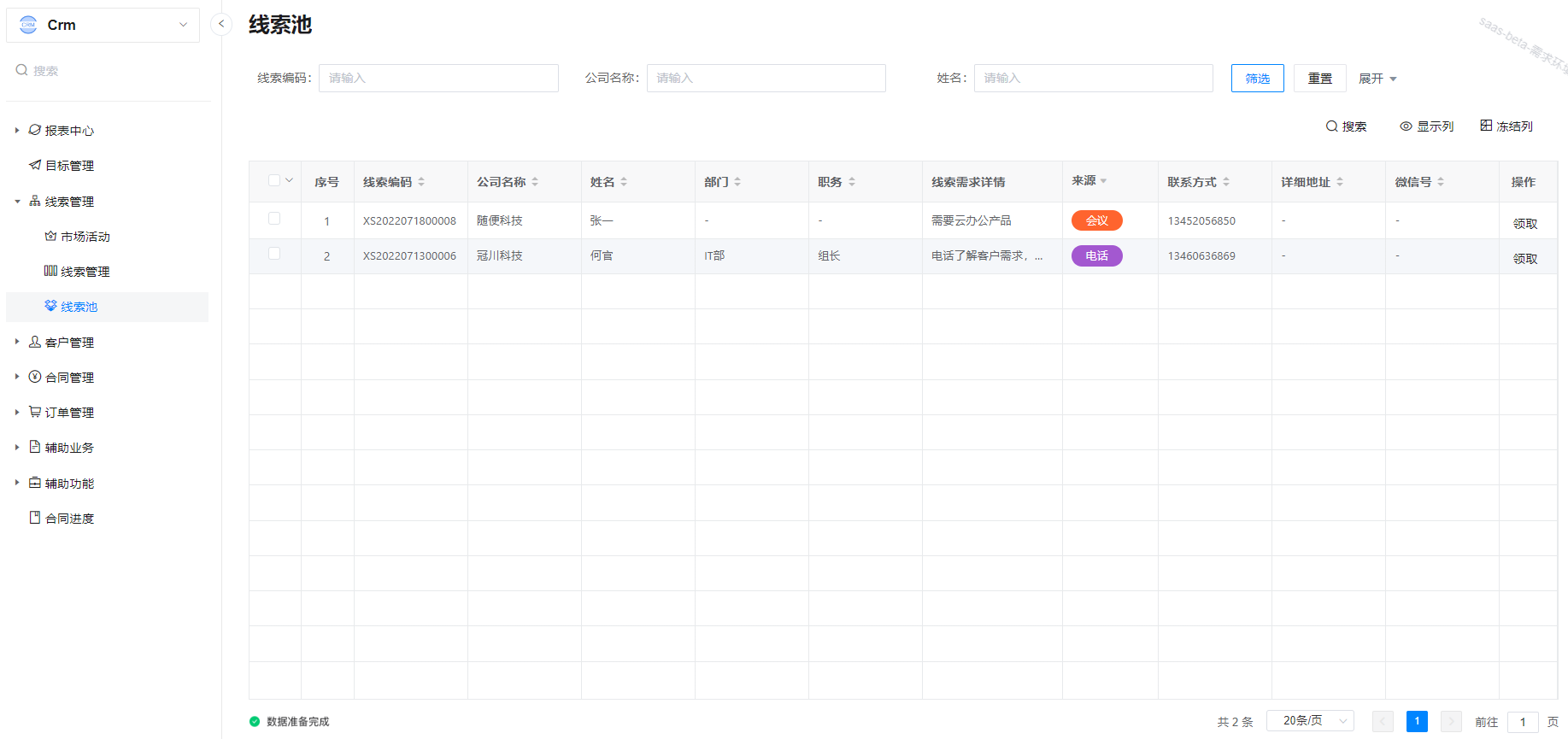Click the 辅助功能 icon
The height and width of the screenshot is (739, 1568).
[35, 483]
